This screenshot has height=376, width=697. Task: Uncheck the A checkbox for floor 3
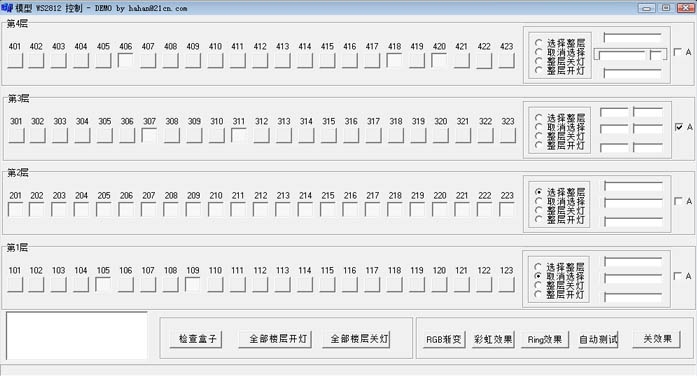point(679,127)
